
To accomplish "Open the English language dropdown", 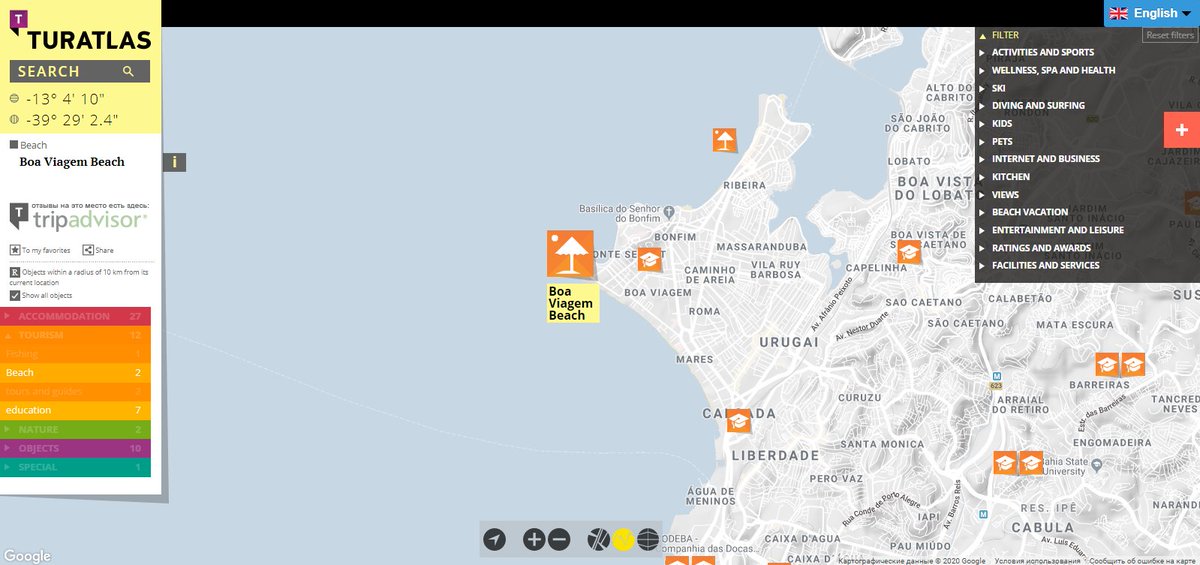I will (1152, 13).
